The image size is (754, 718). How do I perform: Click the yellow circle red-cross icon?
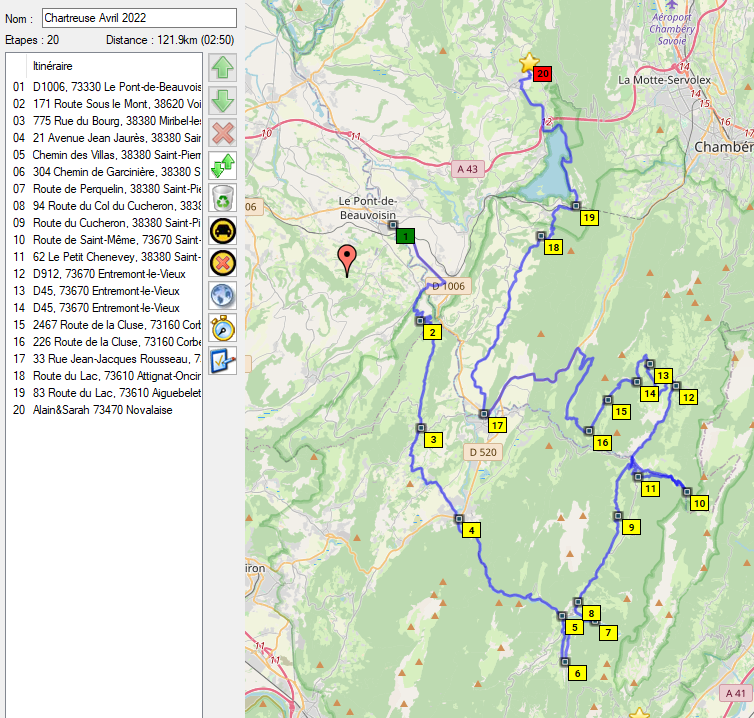tap(223, 263)
